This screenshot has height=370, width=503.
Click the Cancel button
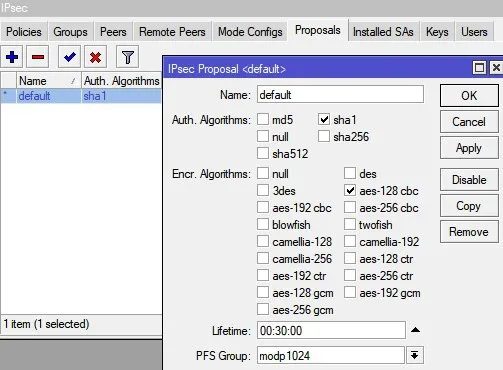469,122
